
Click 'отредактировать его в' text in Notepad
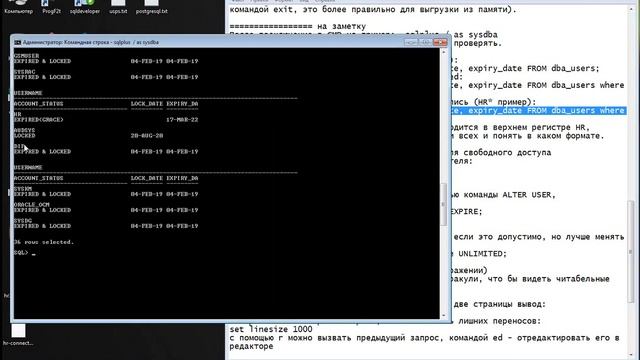click(568, 338)
